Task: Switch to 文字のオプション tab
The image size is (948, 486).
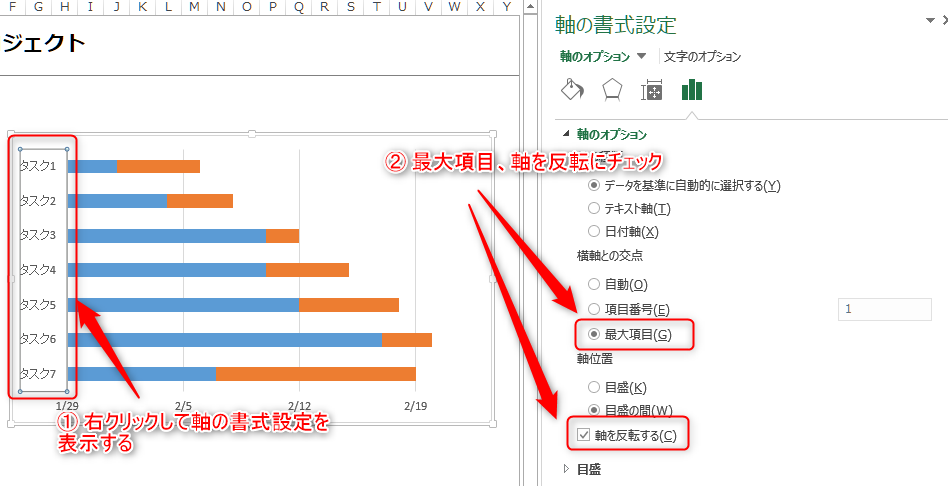Action: tap(702, 57)
